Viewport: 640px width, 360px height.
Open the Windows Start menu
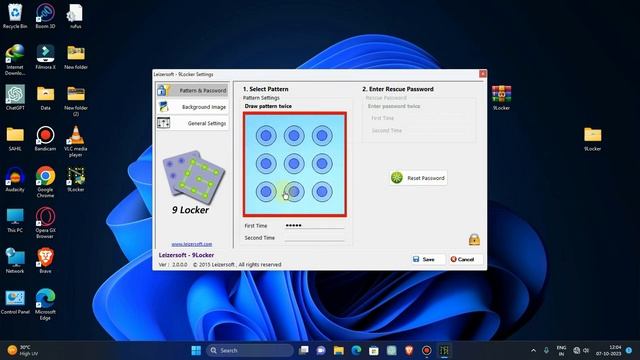click(x=196, y=350)
